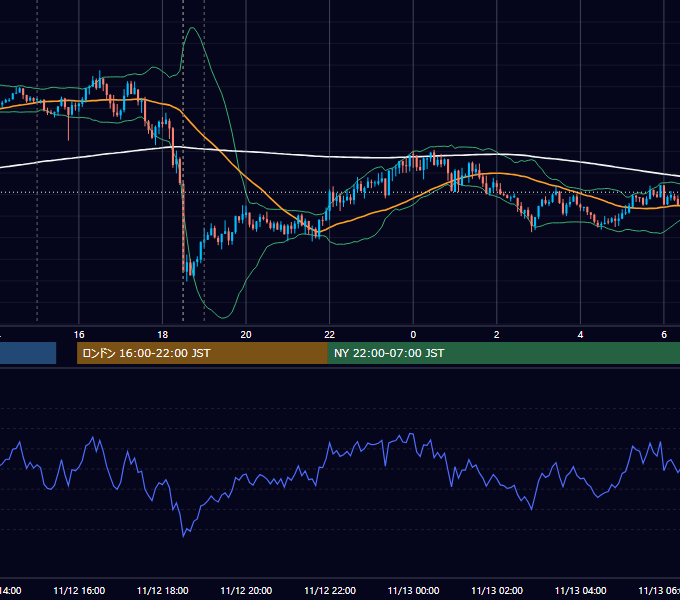Click the 11/13 02:00 timestamp label
Screen dimensions: 680x600
(x=497, y=590)
